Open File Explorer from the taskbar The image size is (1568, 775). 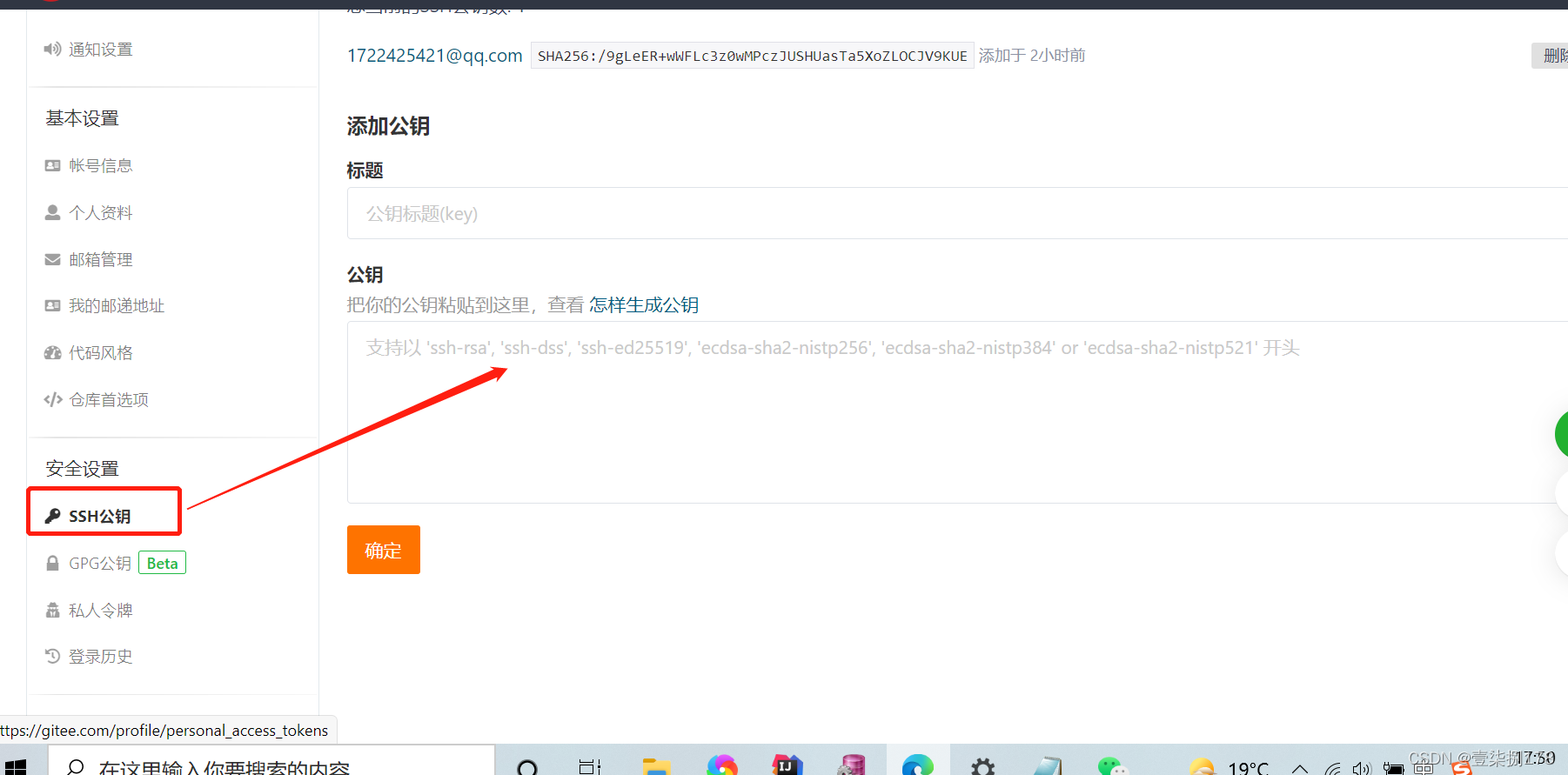pos(656,766)
